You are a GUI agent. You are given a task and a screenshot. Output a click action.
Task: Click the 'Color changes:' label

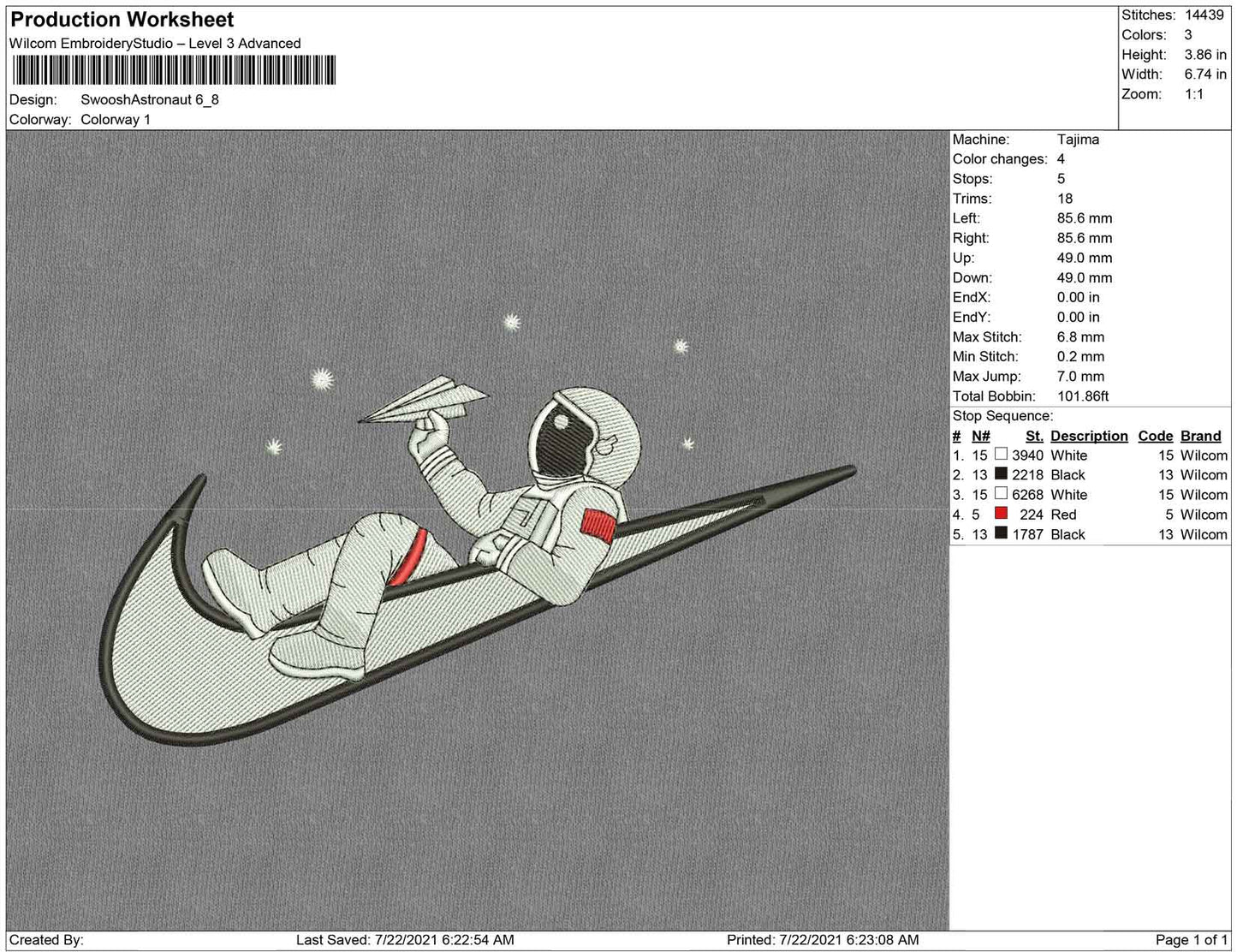(x=1000, y=159)
